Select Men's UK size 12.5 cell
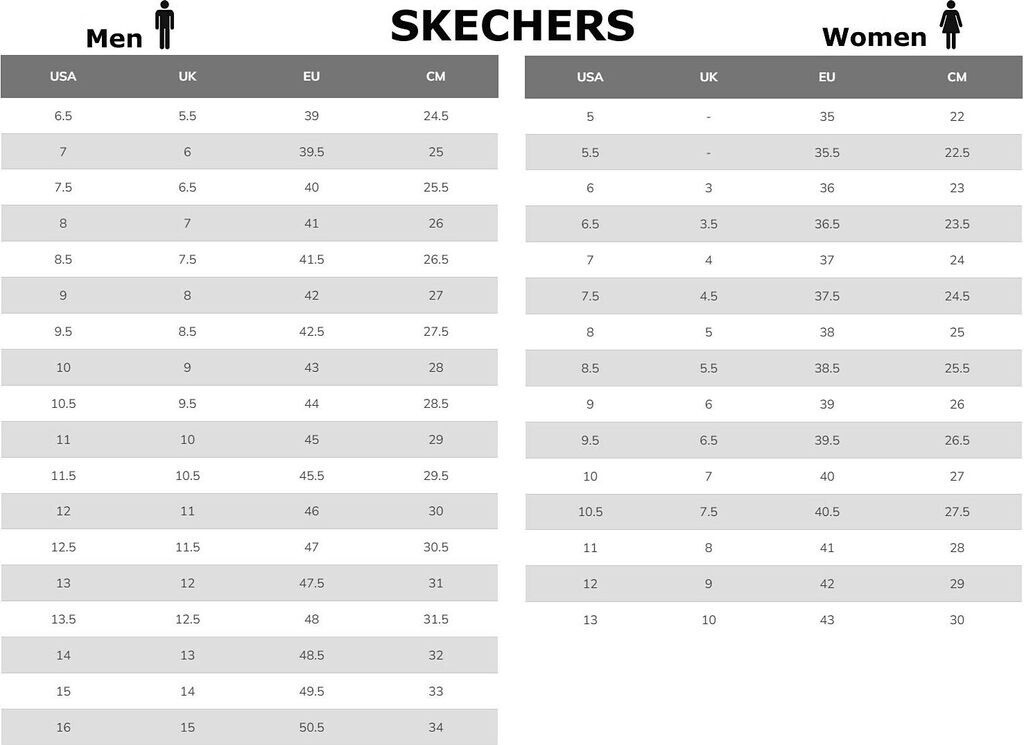 click(187, 619)
